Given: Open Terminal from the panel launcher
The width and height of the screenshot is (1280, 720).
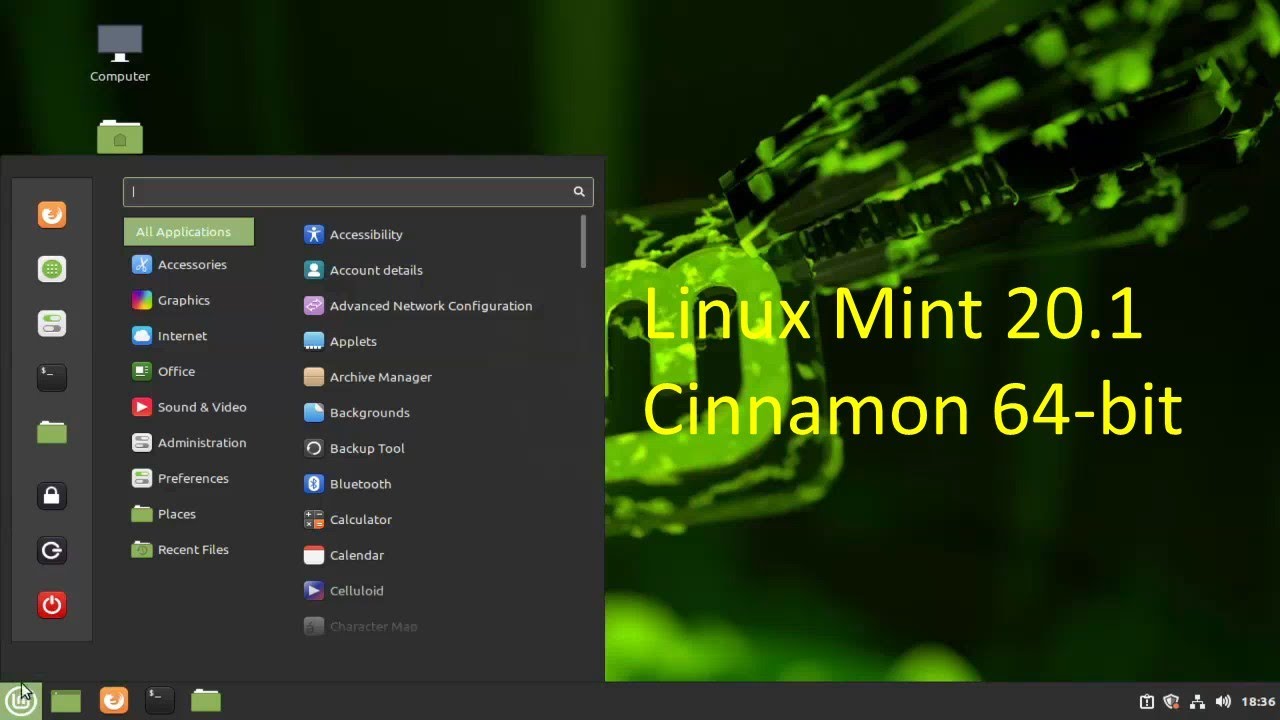Looking at the screenshot, I should [x=159, y=700].
